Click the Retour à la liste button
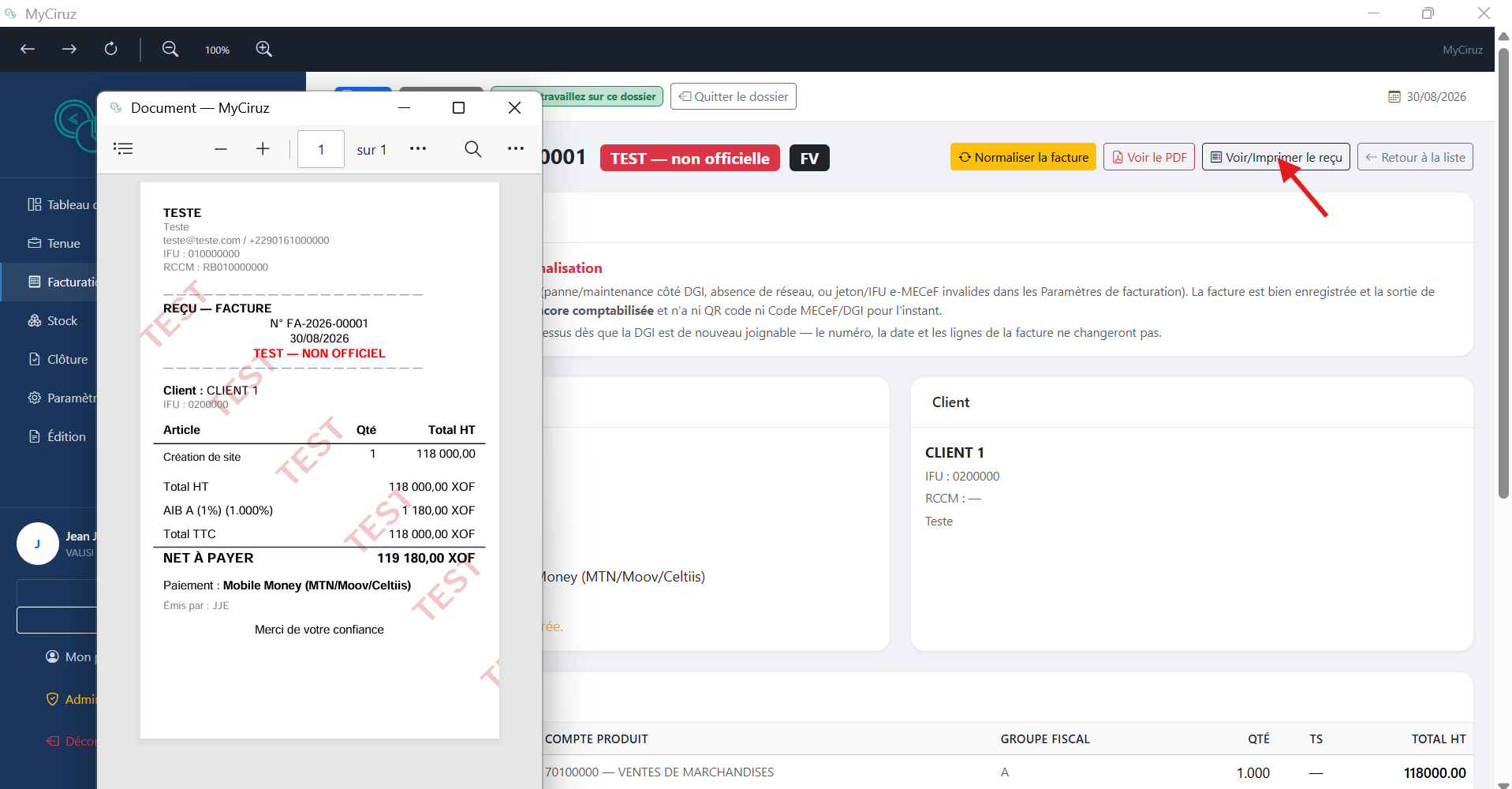 point(1415,157)
